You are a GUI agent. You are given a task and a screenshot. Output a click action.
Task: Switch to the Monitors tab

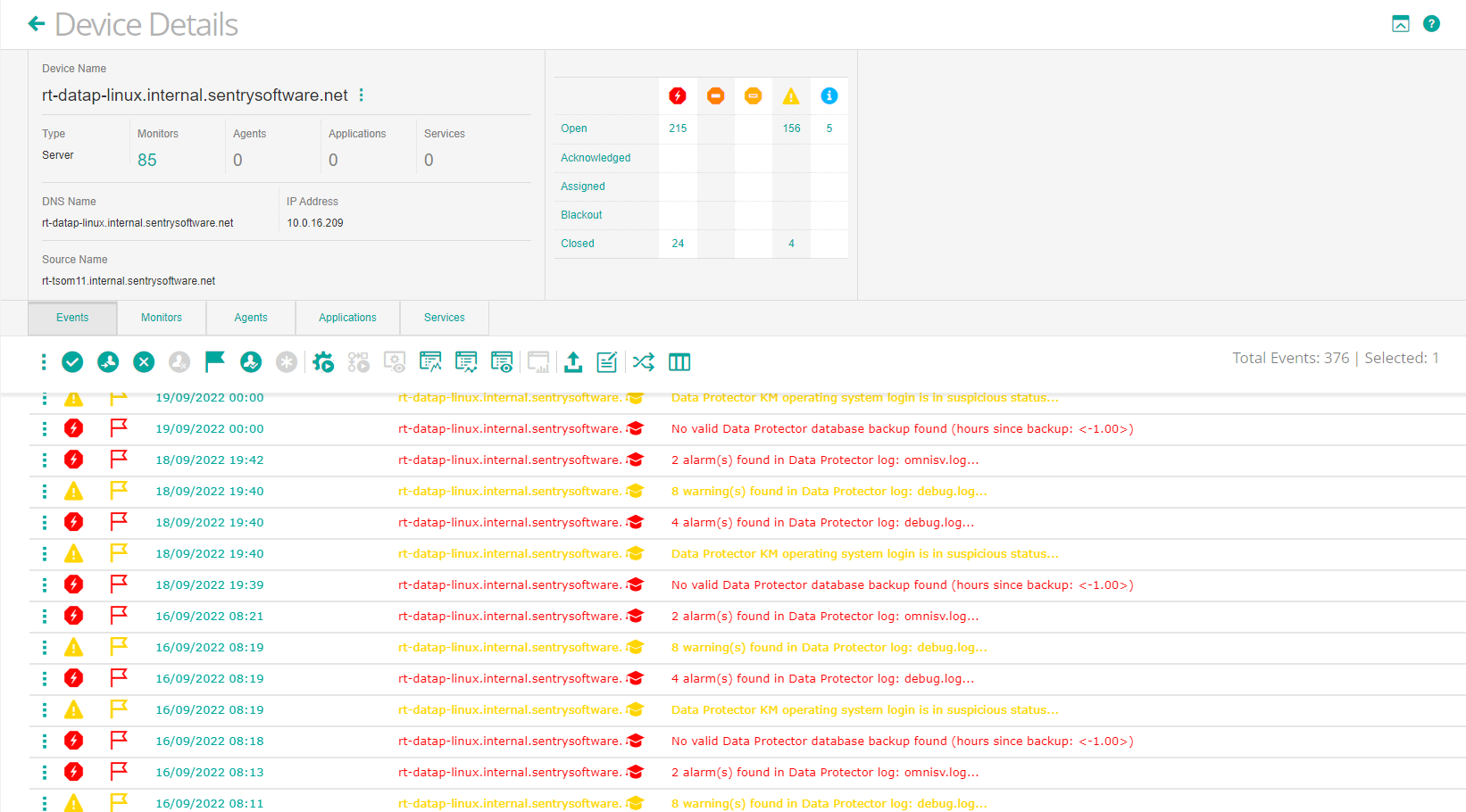pyautogui.click(x=161, y=318)
